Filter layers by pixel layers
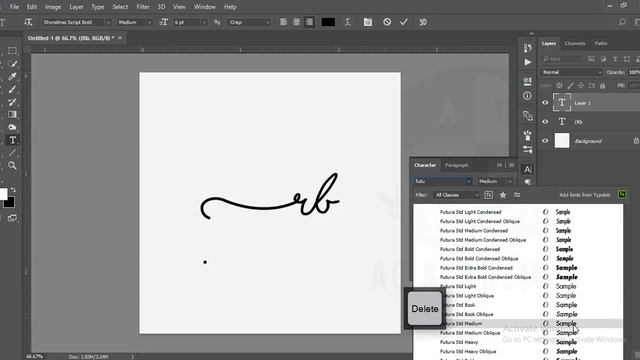Screen dimensions: 640x360 click(591, 59)
